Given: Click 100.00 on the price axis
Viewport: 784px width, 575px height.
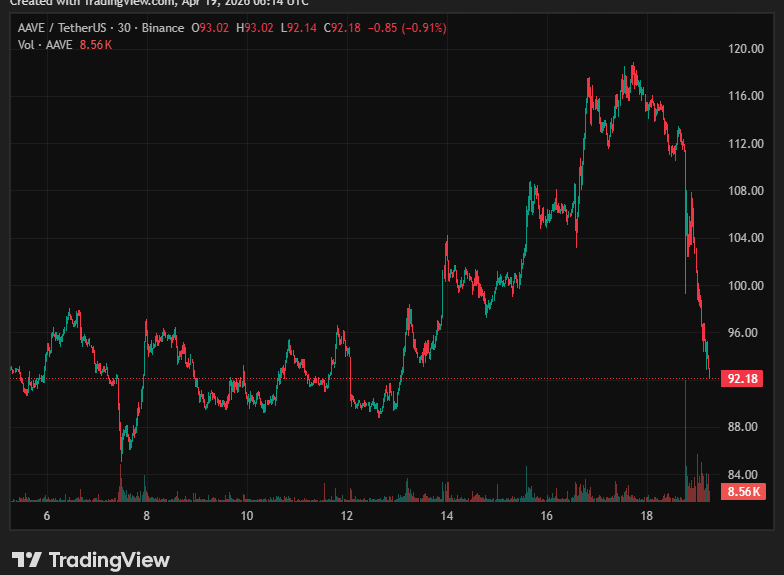Looking at the screenshot, I should (x=746, y=285).
